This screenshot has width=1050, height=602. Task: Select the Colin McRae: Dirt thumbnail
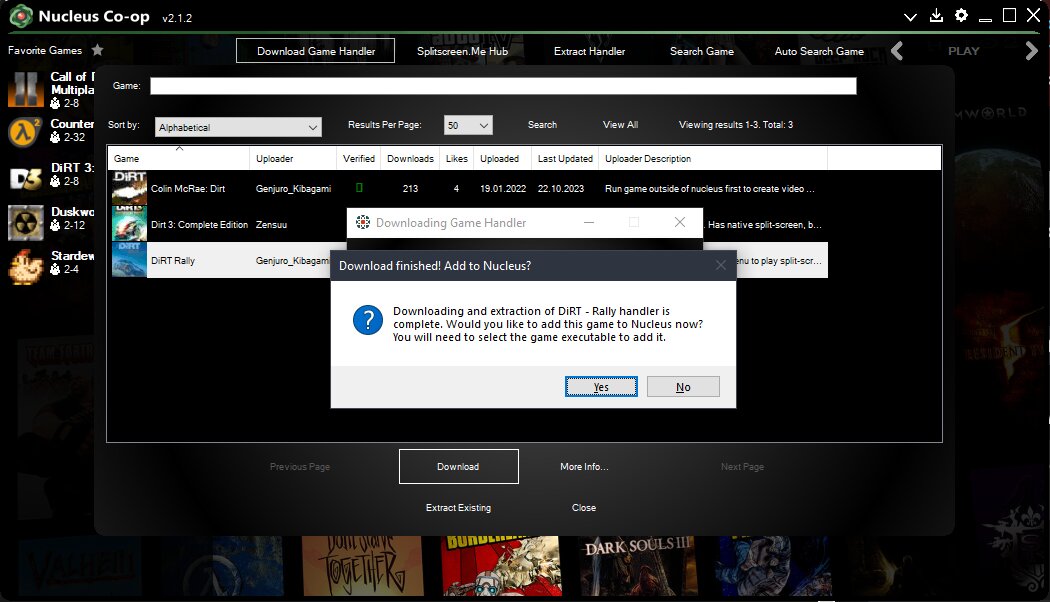coord(129,187)
